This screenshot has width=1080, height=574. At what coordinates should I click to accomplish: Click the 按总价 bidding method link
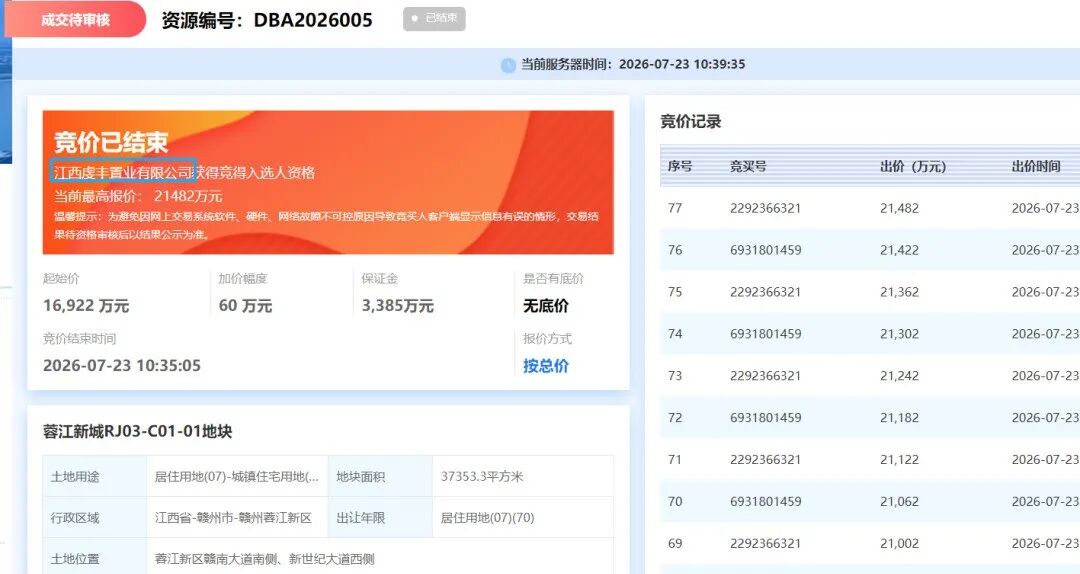pyautogui.click(x=546, y=366)
